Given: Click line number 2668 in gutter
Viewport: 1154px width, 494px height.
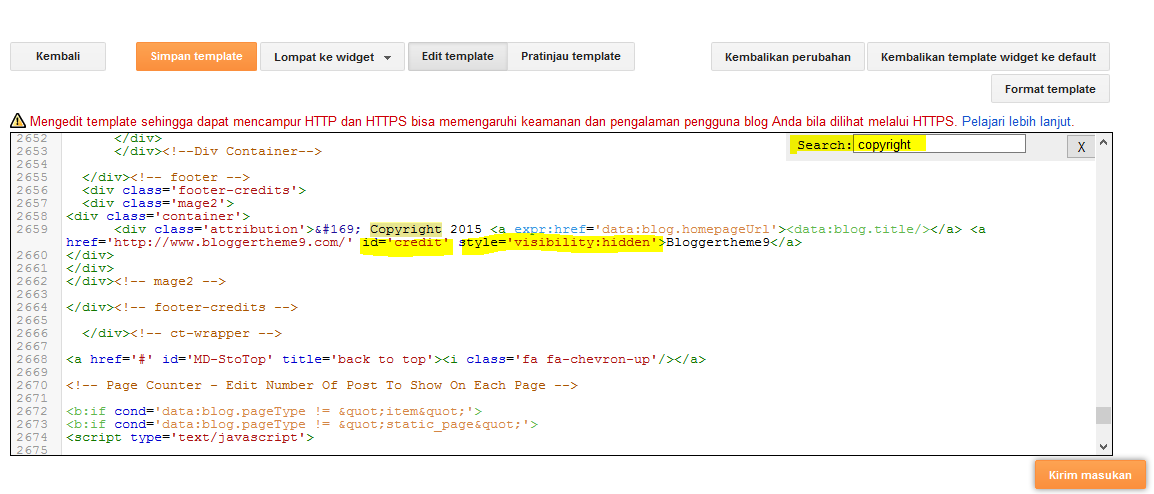Looking at the screenshot, I should pyautogui.click(x=32, y=359).
